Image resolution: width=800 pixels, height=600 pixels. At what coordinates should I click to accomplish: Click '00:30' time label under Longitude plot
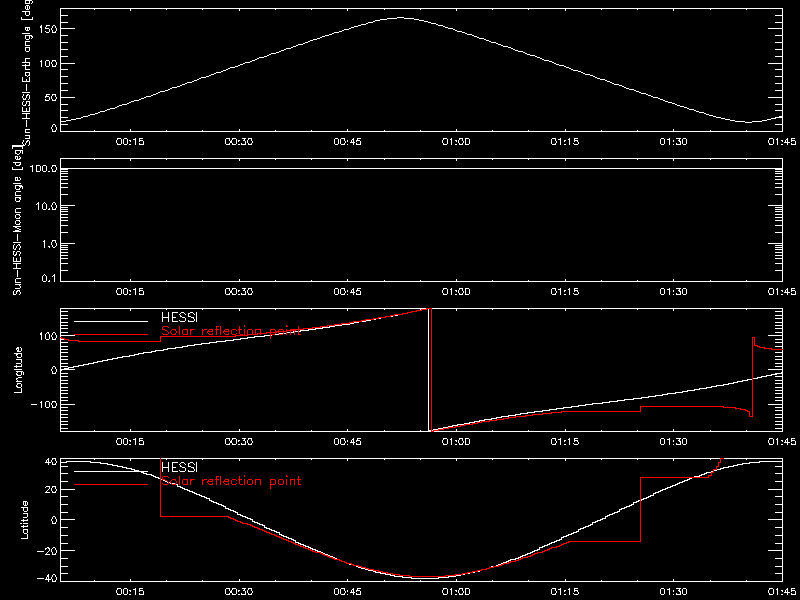click(239, 441)
